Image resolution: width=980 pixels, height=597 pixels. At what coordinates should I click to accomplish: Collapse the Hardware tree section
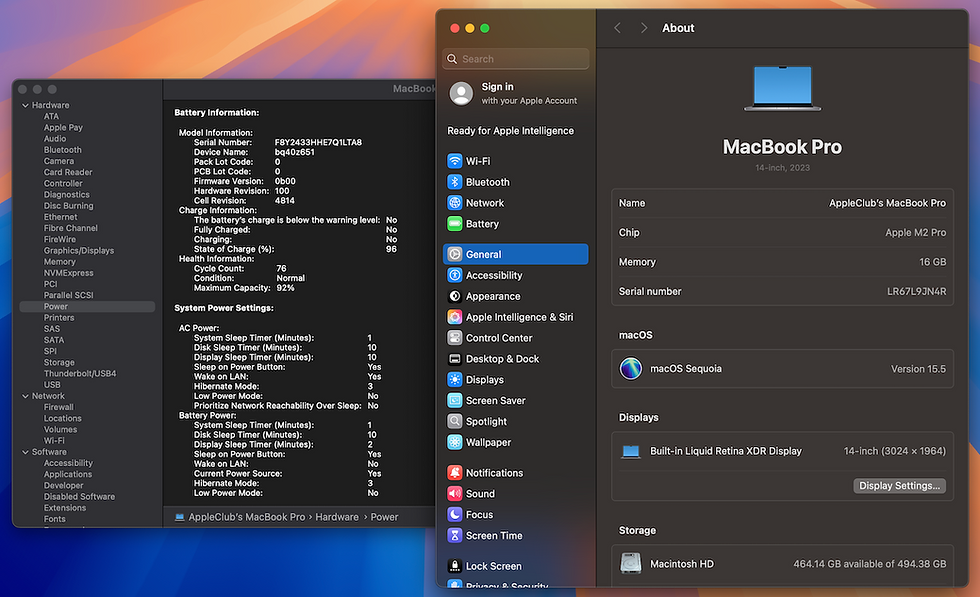coord(26,106)
